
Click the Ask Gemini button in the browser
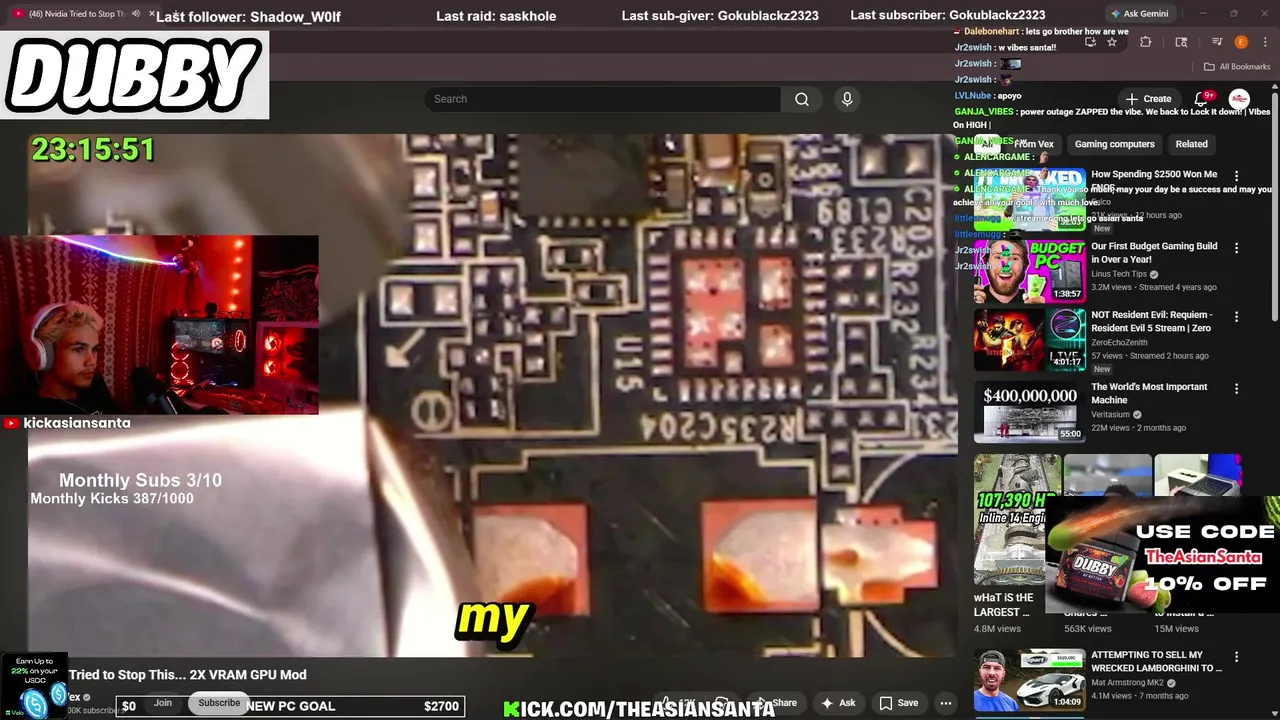click(x=1138, y=14)
